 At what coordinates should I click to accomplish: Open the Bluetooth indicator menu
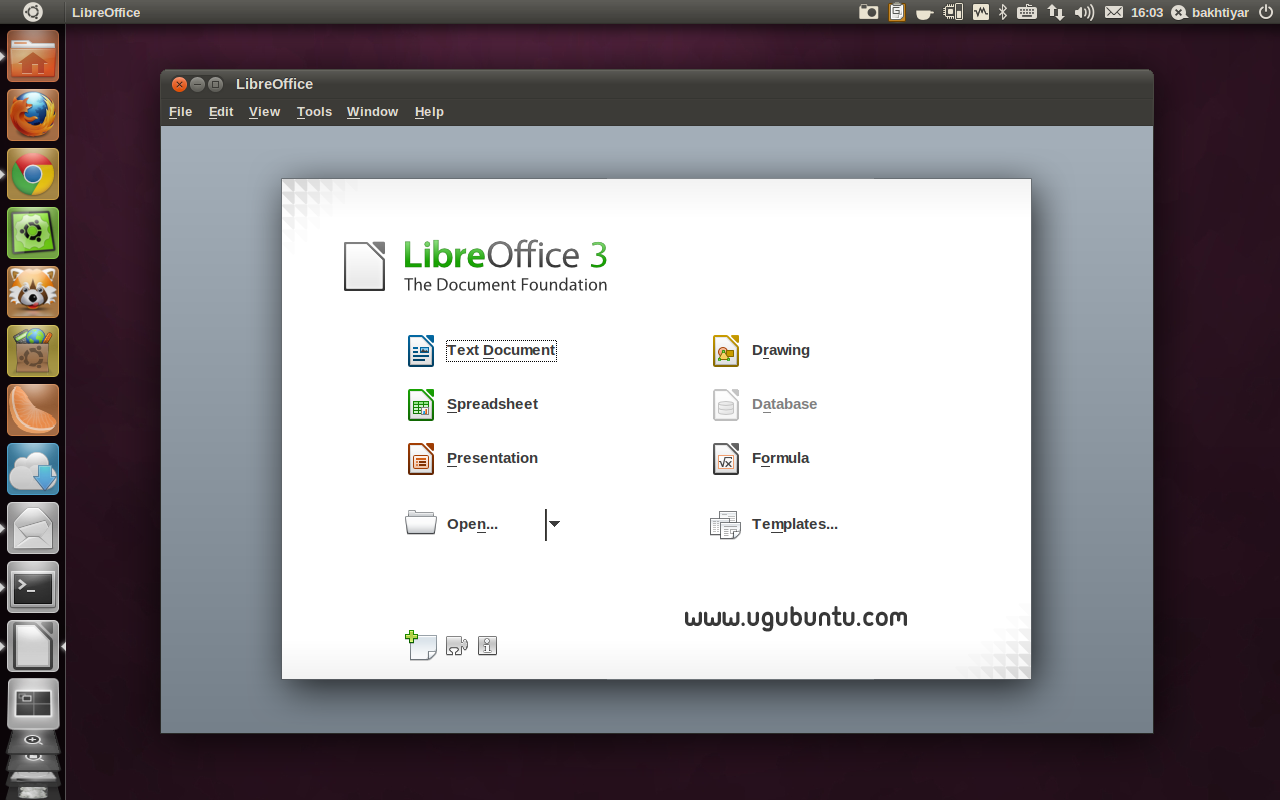tap(1003, 12)
